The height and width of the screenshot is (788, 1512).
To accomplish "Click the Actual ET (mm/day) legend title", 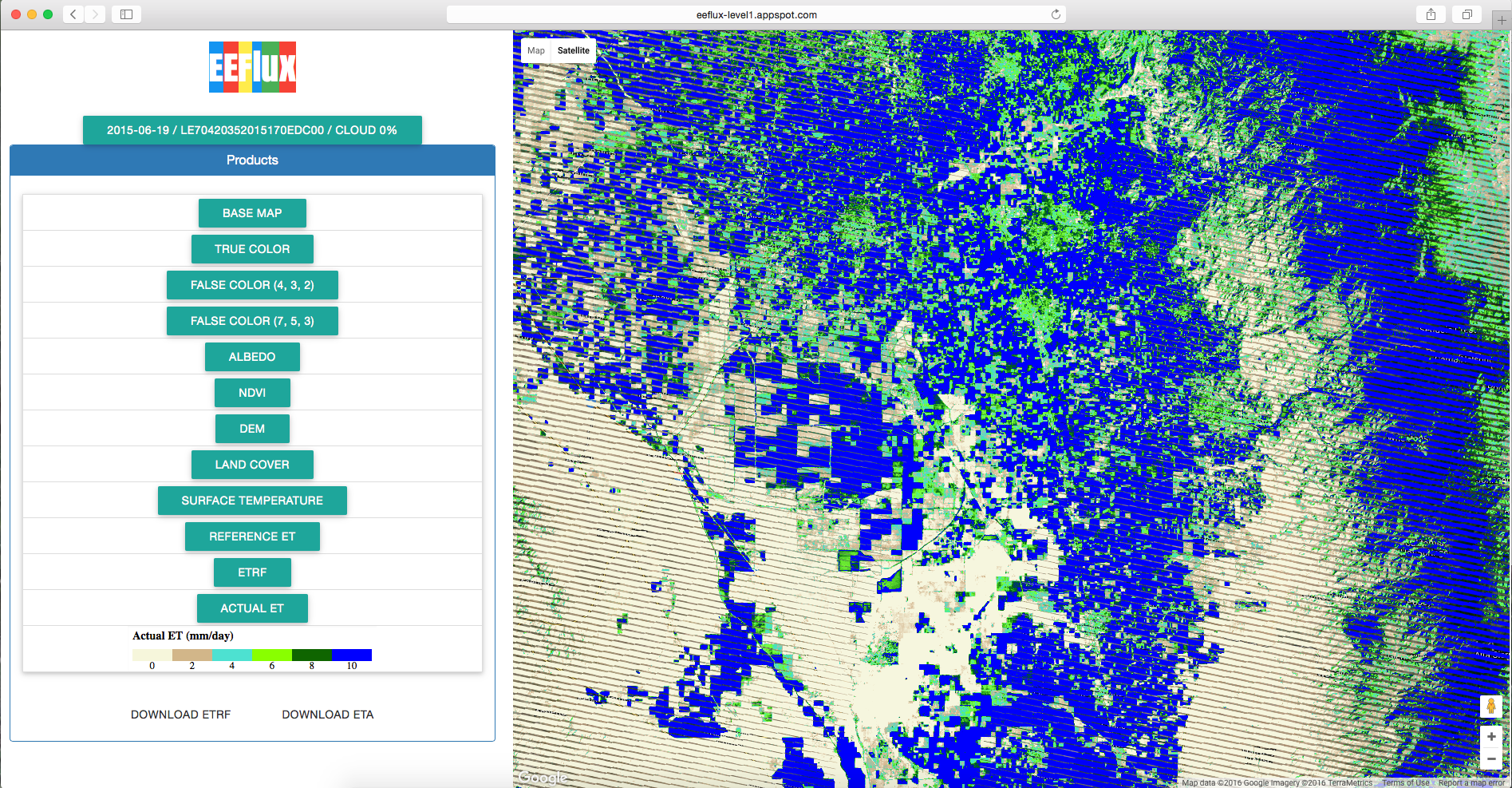I will point(183,636).
